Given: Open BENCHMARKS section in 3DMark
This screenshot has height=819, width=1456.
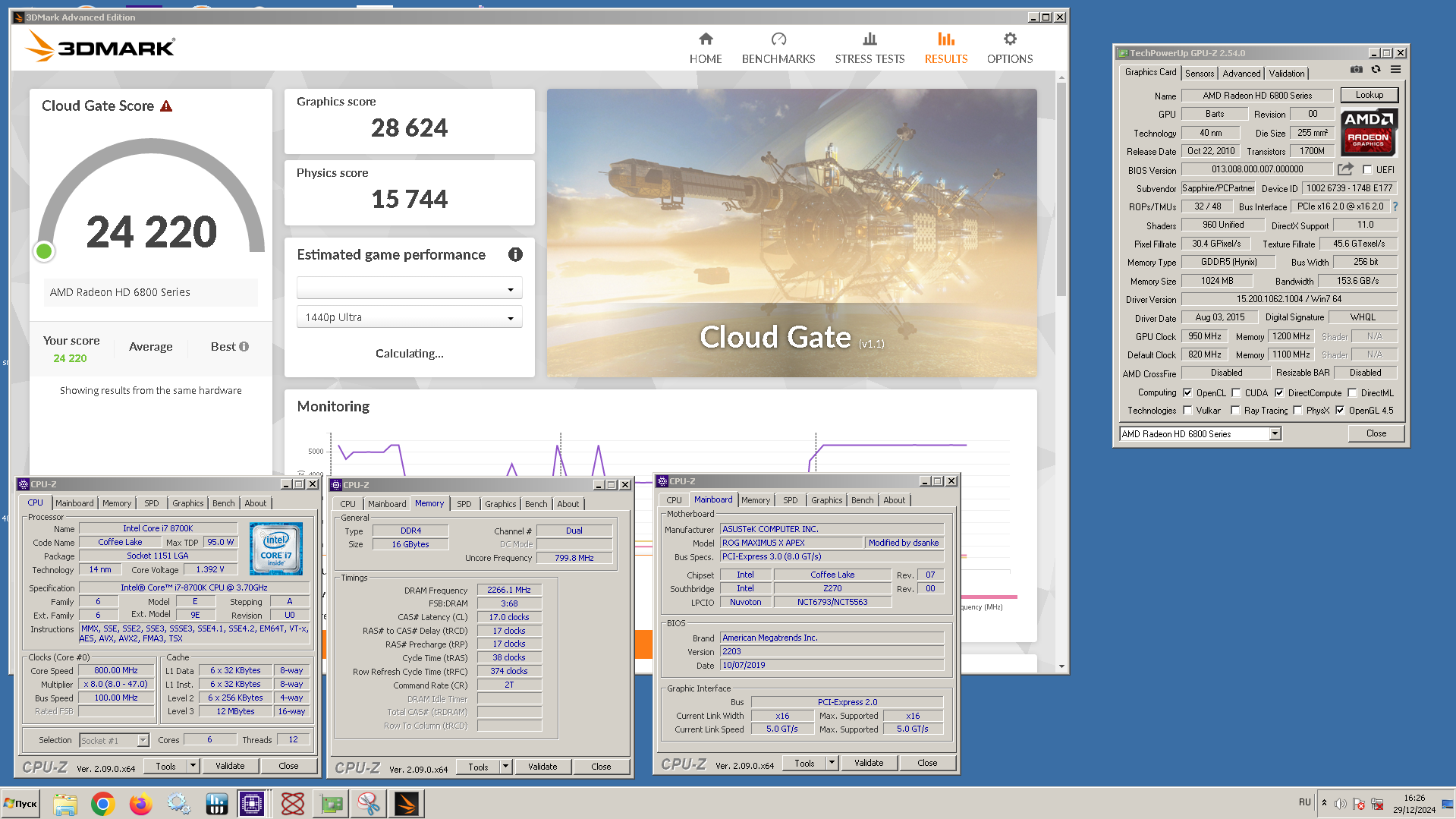Looking at the screenshot, I should pos(778,49).
